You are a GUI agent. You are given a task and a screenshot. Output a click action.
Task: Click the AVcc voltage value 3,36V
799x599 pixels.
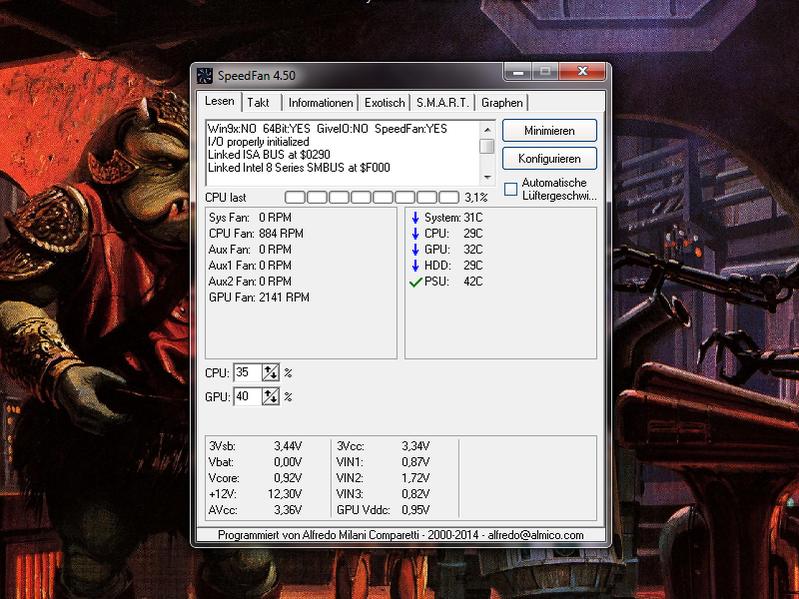[288, 509]
